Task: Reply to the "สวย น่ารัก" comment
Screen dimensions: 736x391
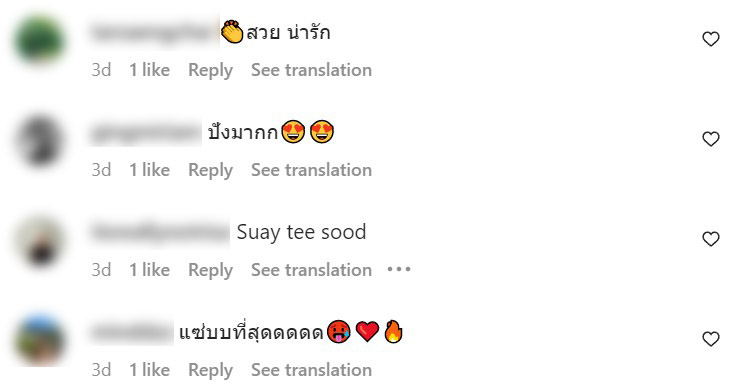Action: [x=210, y=70]
